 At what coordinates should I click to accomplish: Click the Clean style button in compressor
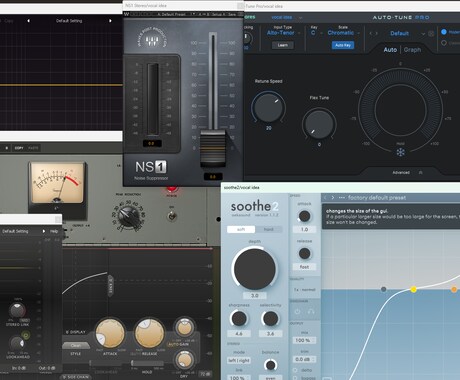pos(76,346)
